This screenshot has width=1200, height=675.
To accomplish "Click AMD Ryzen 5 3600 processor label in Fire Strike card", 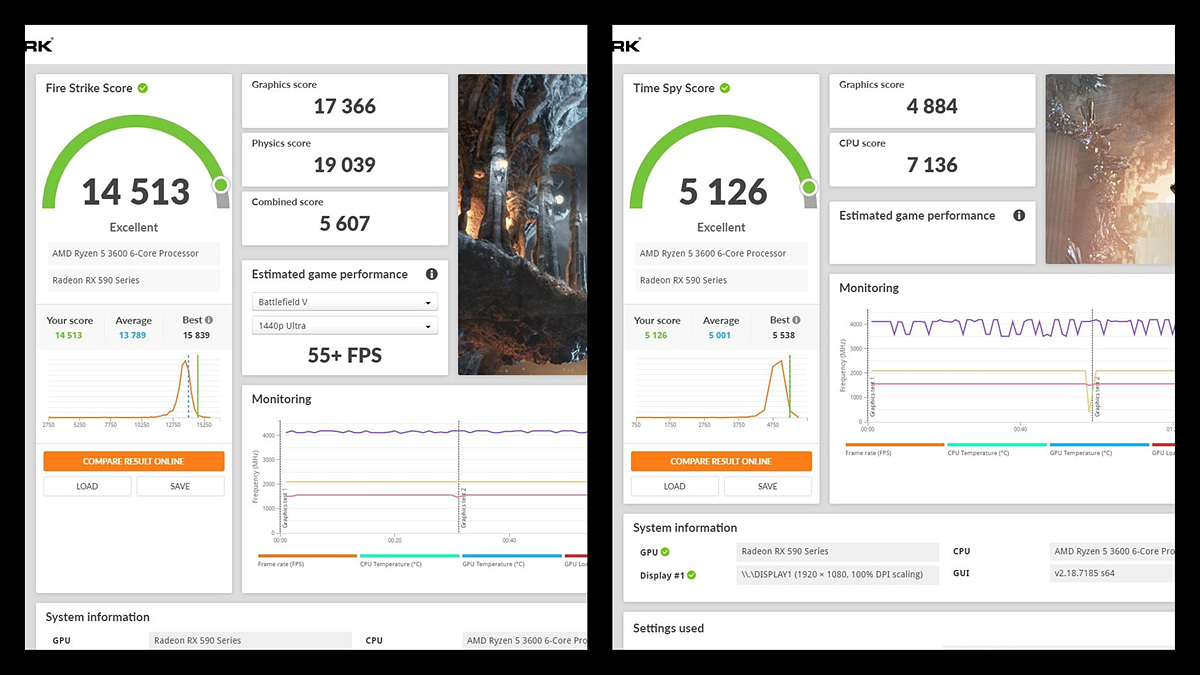I will click(x=134, y=253).
